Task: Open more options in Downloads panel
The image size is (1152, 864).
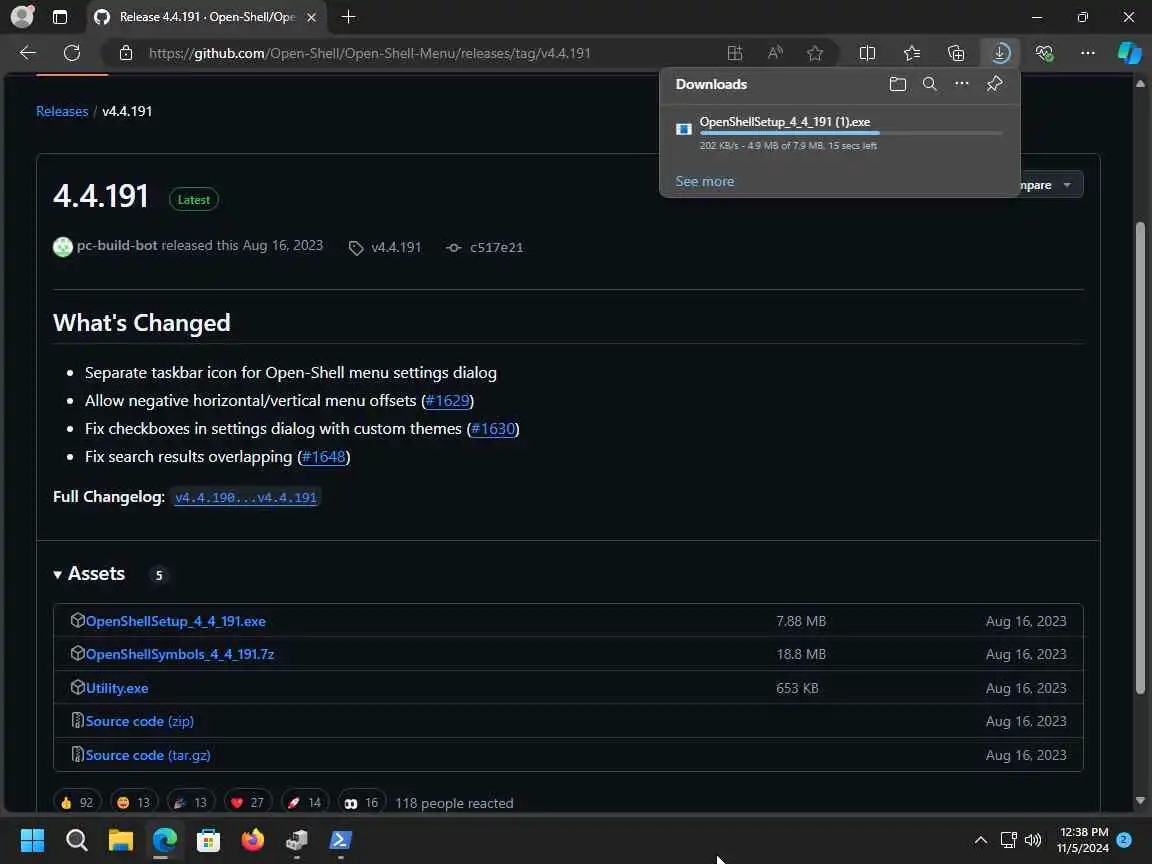Action: coord(962,84)
